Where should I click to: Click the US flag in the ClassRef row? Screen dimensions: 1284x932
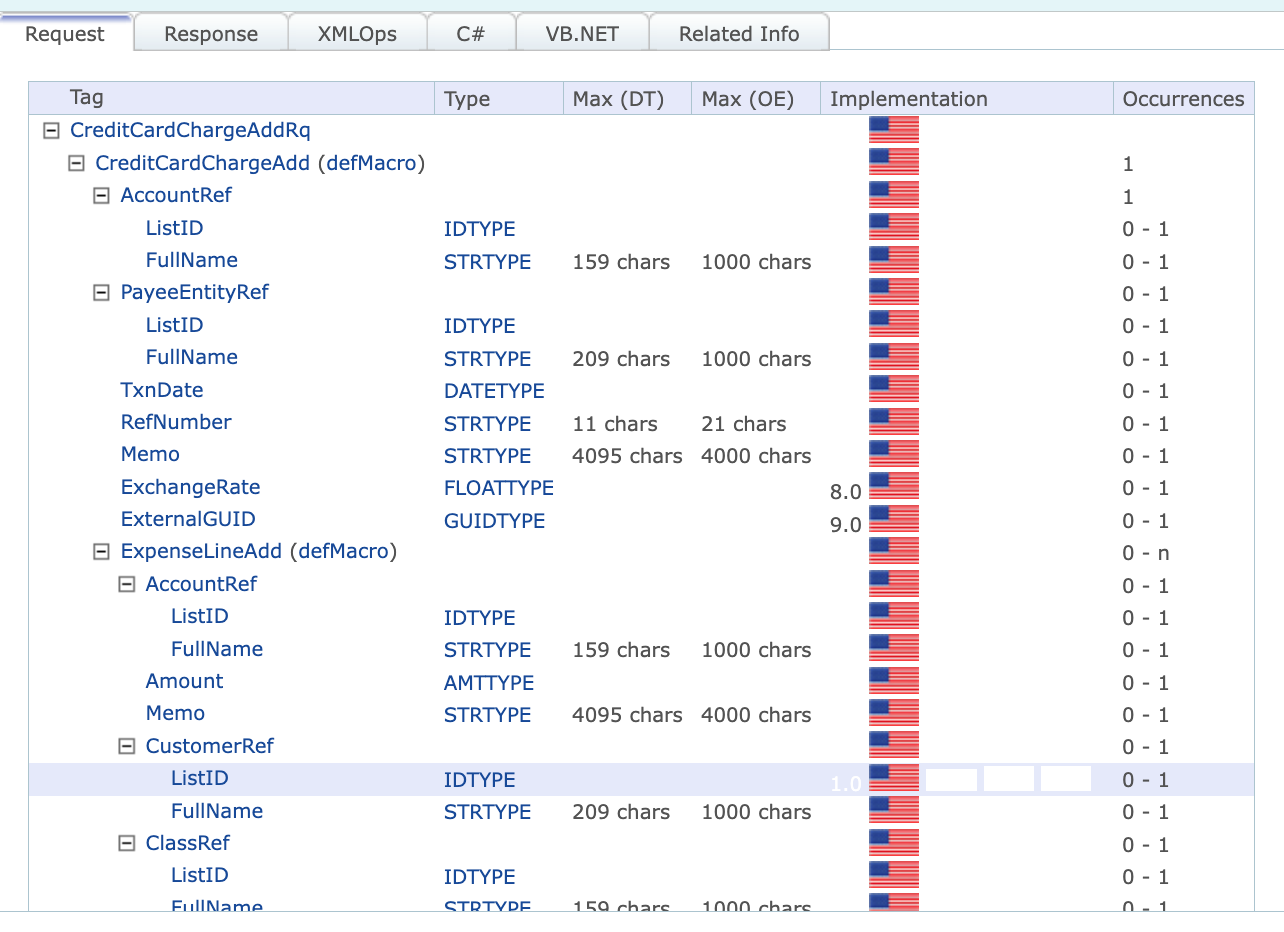(x=894, y=842)
